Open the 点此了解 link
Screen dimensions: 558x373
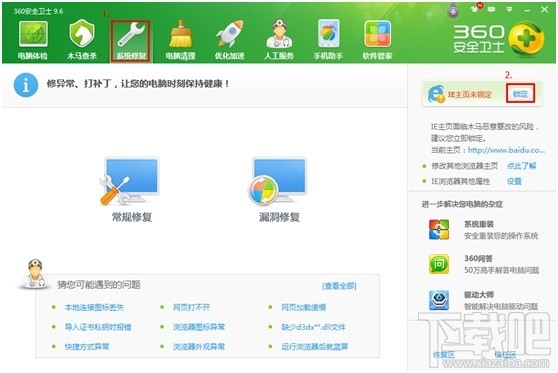[x=521, y=166]
